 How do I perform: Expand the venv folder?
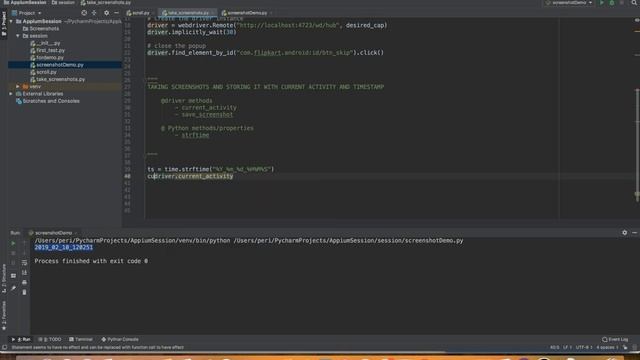pos(18,87)
